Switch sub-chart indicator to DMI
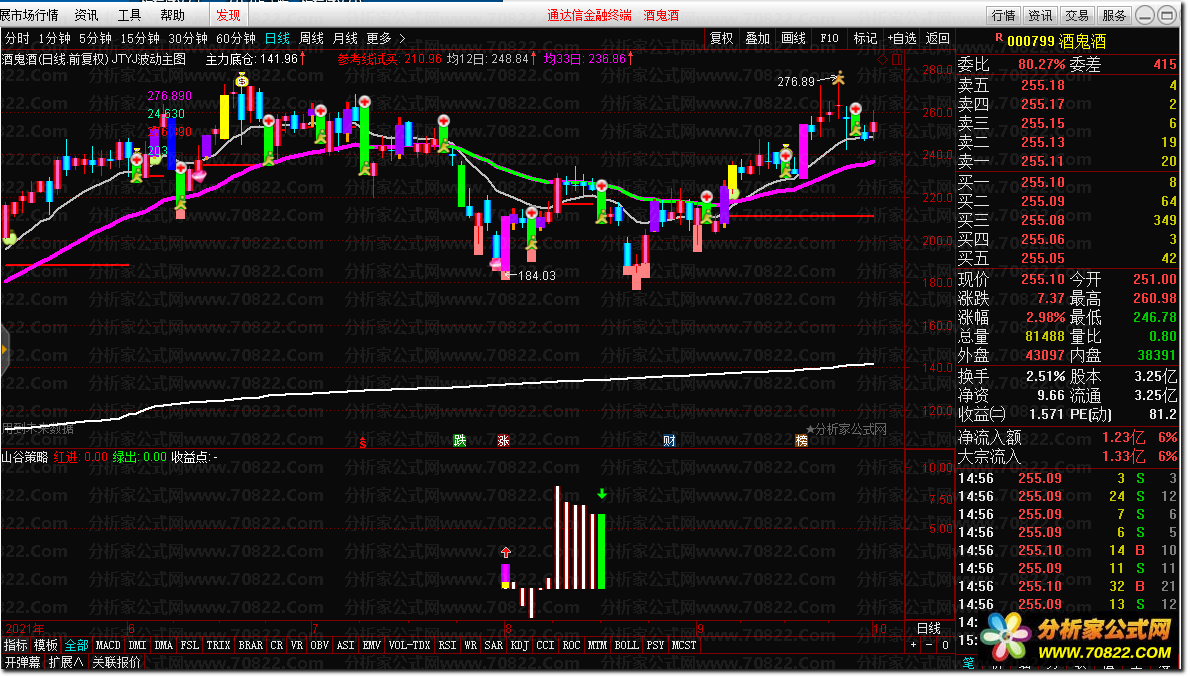The height and width of the screenshot is (677, 1190). 137,645
